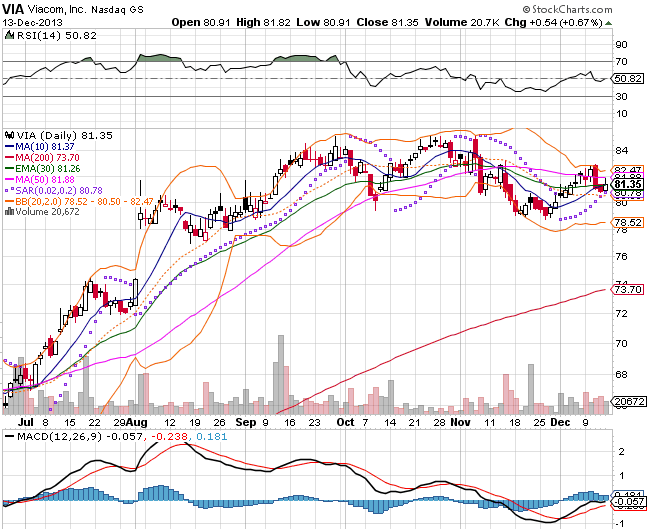Click the 30 RSI oversold axis label

coord(621,96)
